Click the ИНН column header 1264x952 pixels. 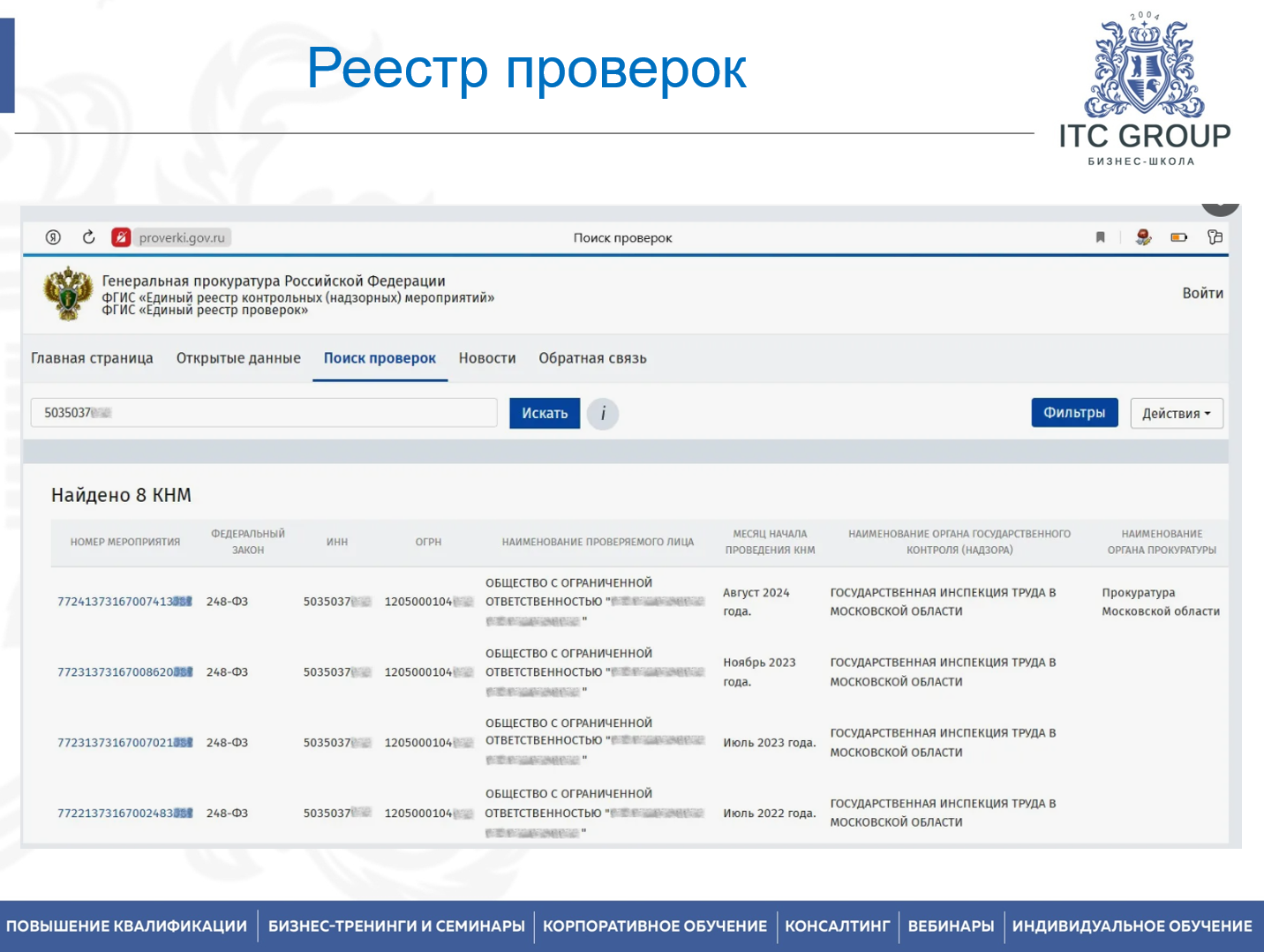337,542
